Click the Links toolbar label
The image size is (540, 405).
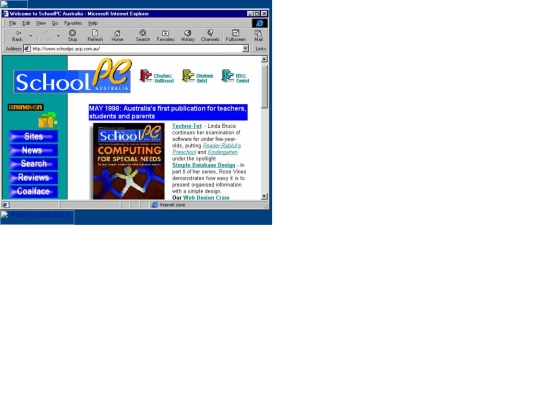click(261, 49)
